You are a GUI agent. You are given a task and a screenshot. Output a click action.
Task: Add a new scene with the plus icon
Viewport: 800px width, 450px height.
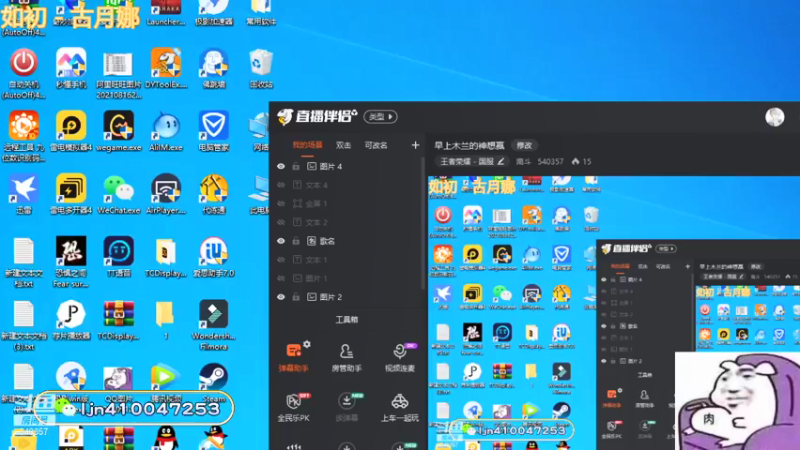pyautogui.click(x=415, y=145)
